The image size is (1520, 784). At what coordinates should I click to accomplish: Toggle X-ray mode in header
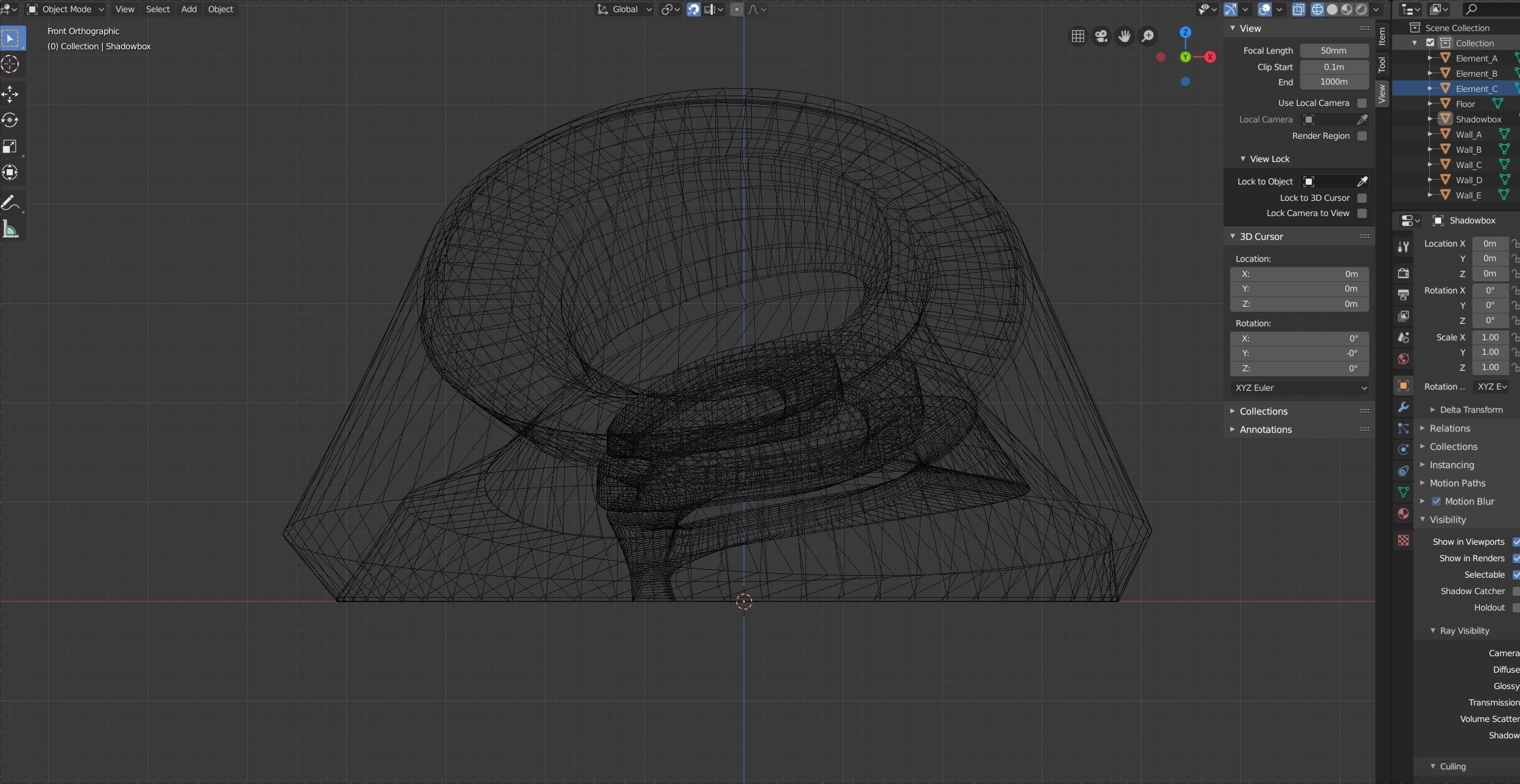point(1298,9)
